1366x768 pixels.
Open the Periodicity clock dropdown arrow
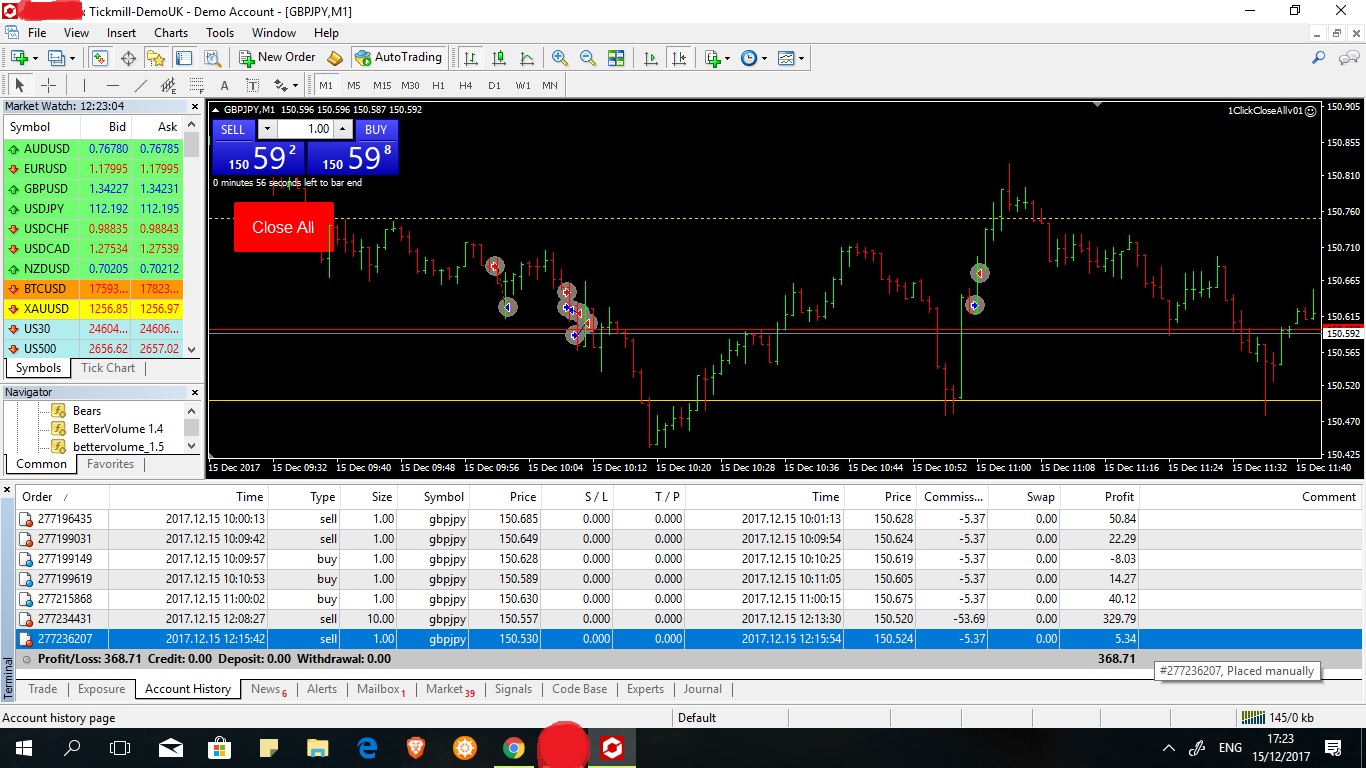click(764, 58)
